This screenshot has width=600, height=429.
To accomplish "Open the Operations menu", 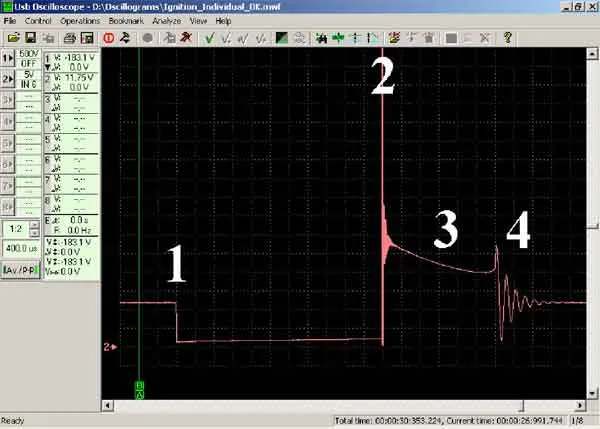I will pos(80,21).
